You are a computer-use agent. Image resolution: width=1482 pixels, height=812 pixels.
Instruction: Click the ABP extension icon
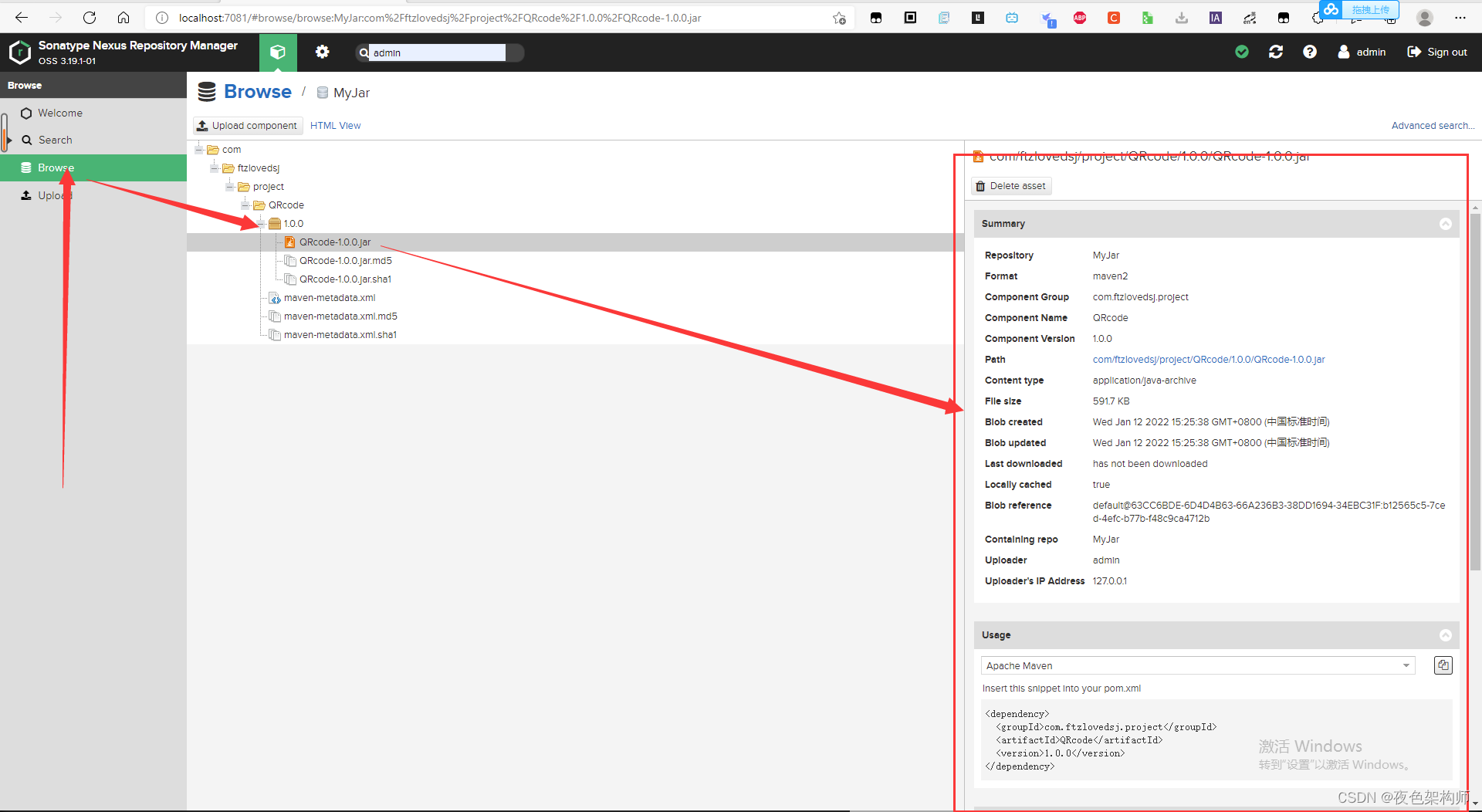[x=1080, y=17]
